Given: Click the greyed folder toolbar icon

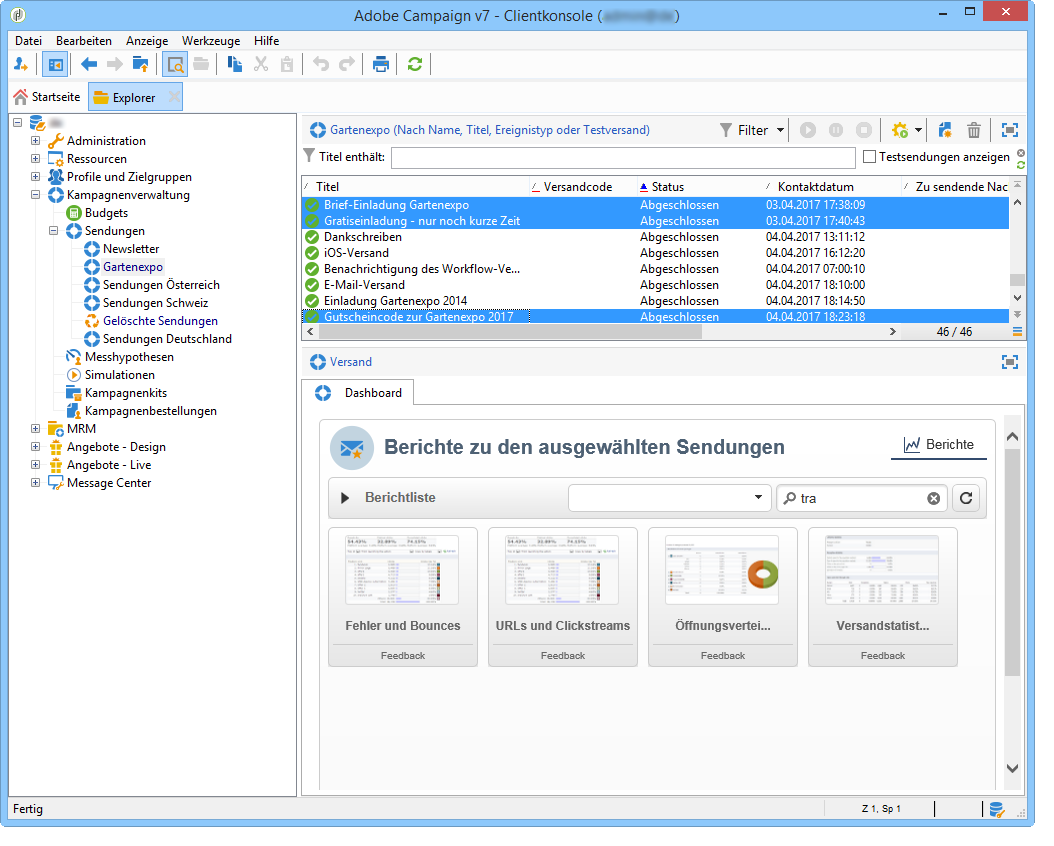Looking at the screenshot, I should [x=201, y=65].
